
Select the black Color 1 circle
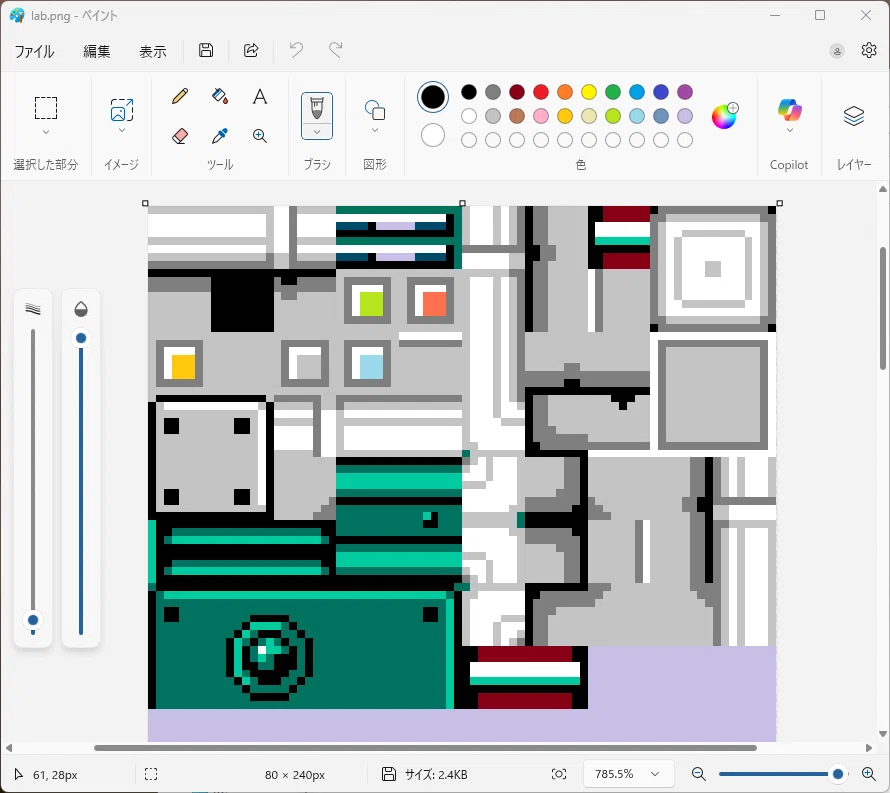(x=433, y=96)
